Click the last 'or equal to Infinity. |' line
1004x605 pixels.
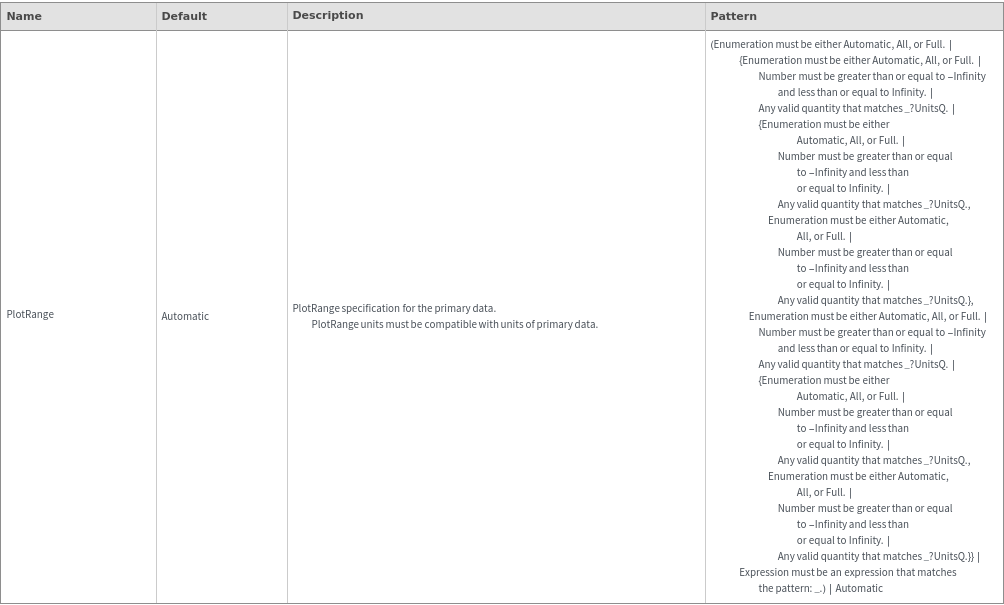pos(843,540)
